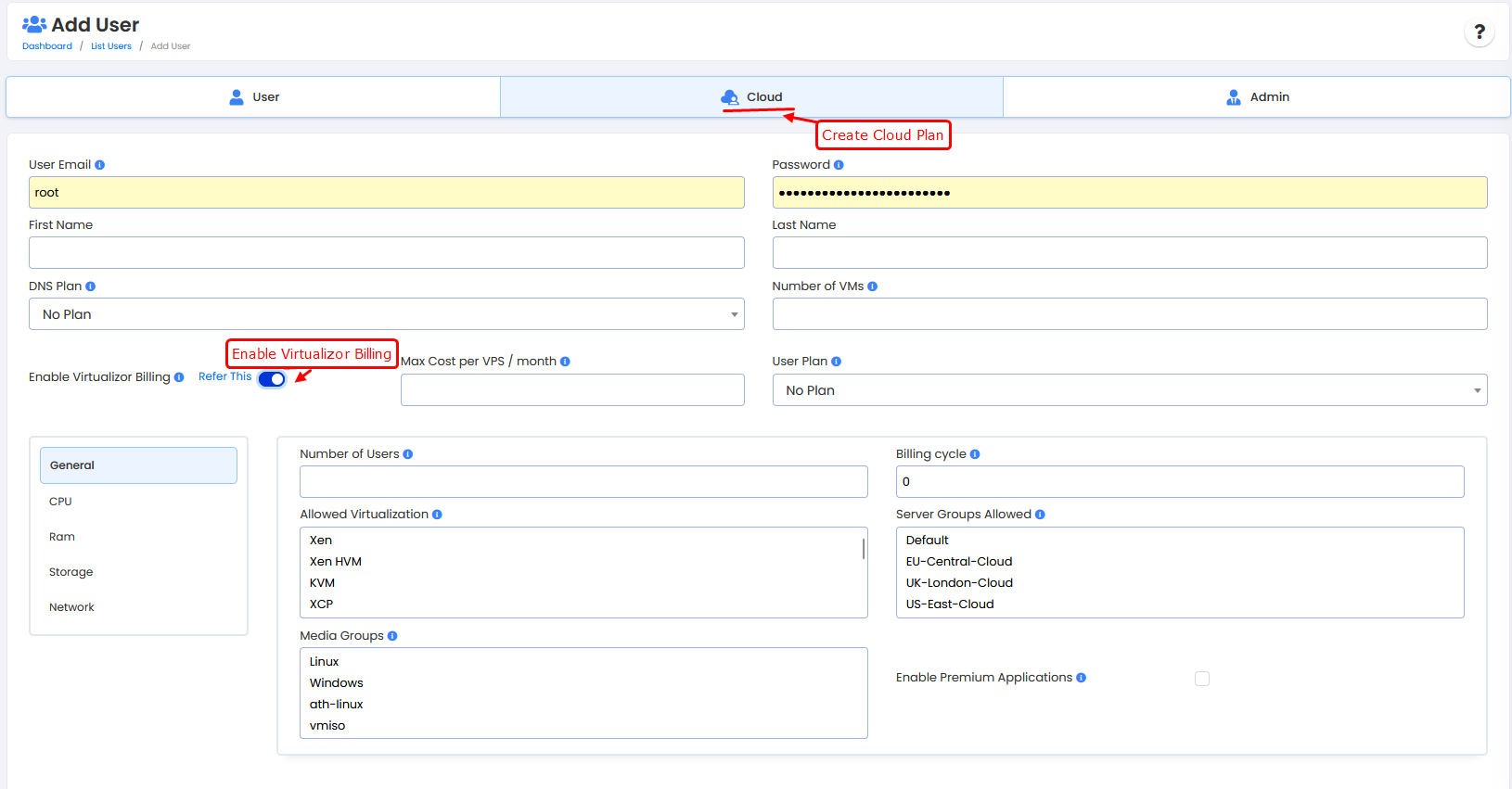The height and width of the screenshot is (789, 1512).
Task: Click info icon beside User Email
Action: [x=99, y=165]
